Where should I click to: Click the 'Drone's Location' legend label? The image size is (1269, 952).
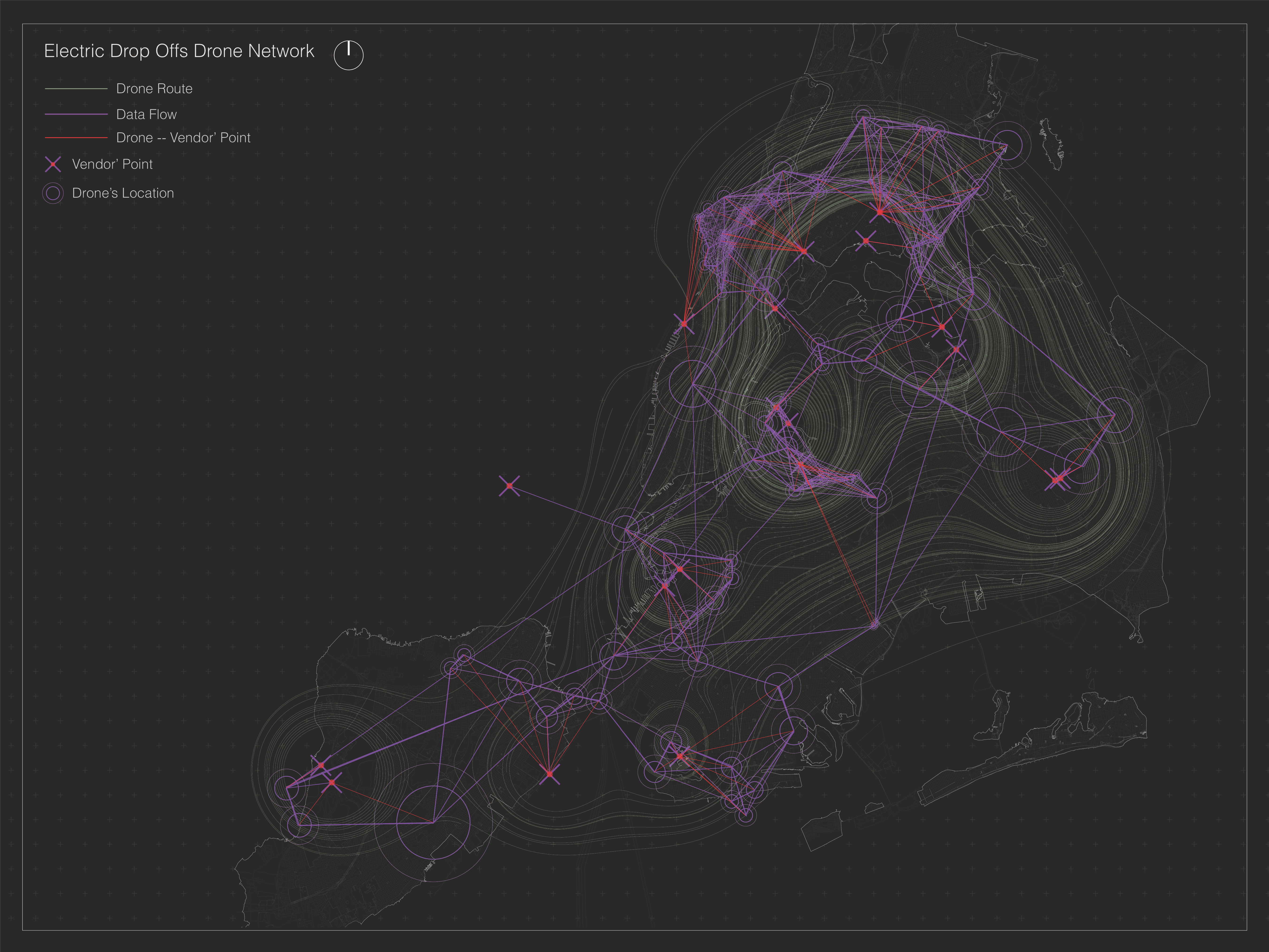pyautogui.click(x=123, y=193)
